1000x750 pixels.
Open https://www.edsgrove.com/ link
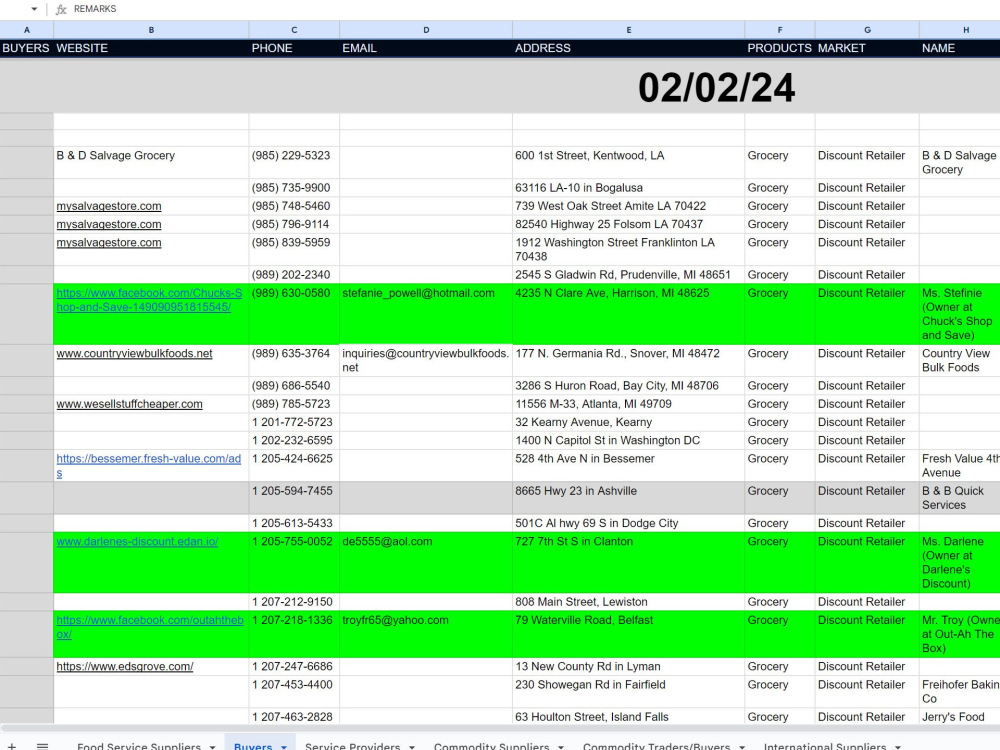[x=125, y=666]
